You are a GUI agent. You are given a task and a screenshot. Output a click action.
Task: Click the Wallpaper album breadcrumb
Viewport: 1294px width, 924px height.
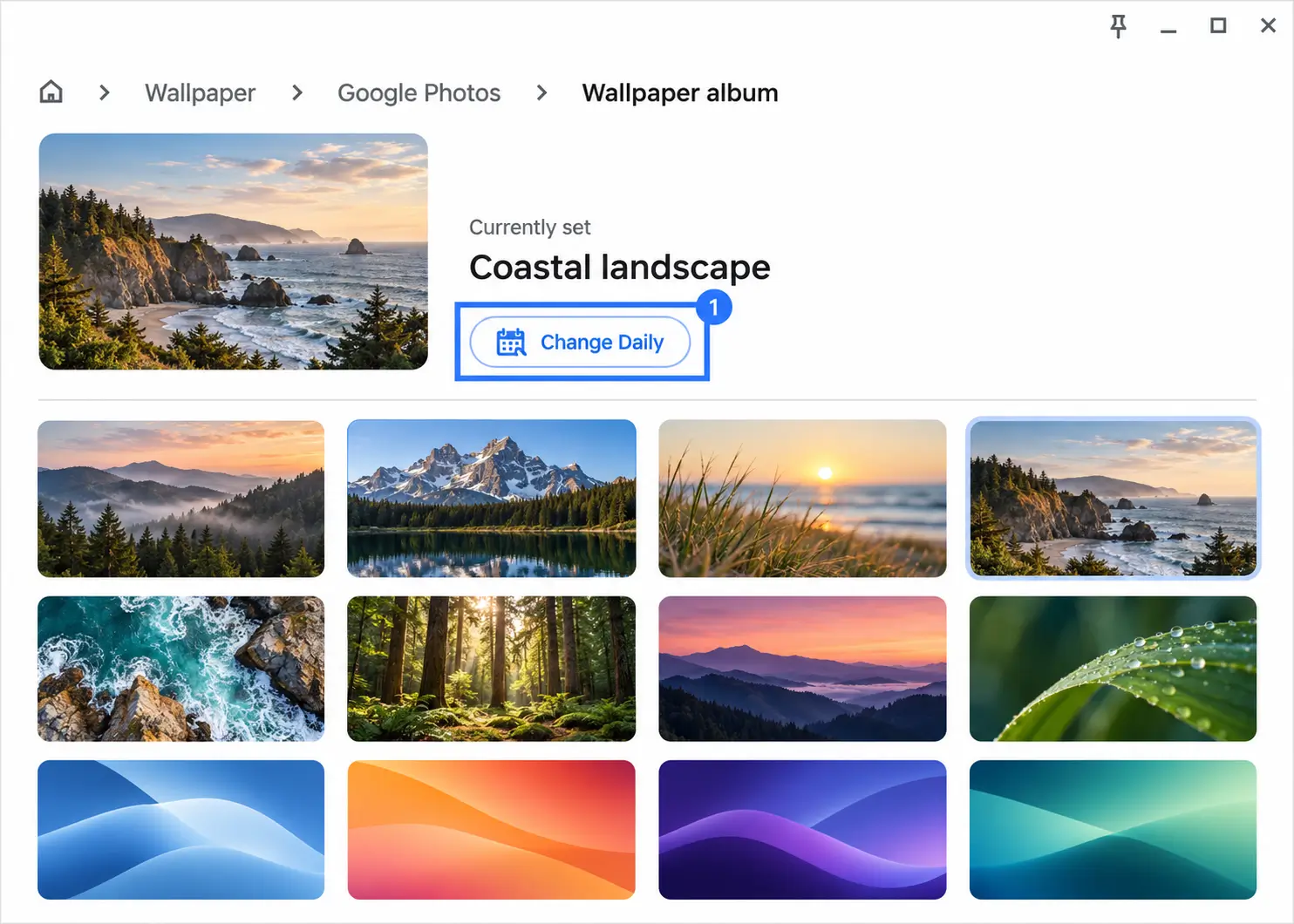click(x=680, y=92)
